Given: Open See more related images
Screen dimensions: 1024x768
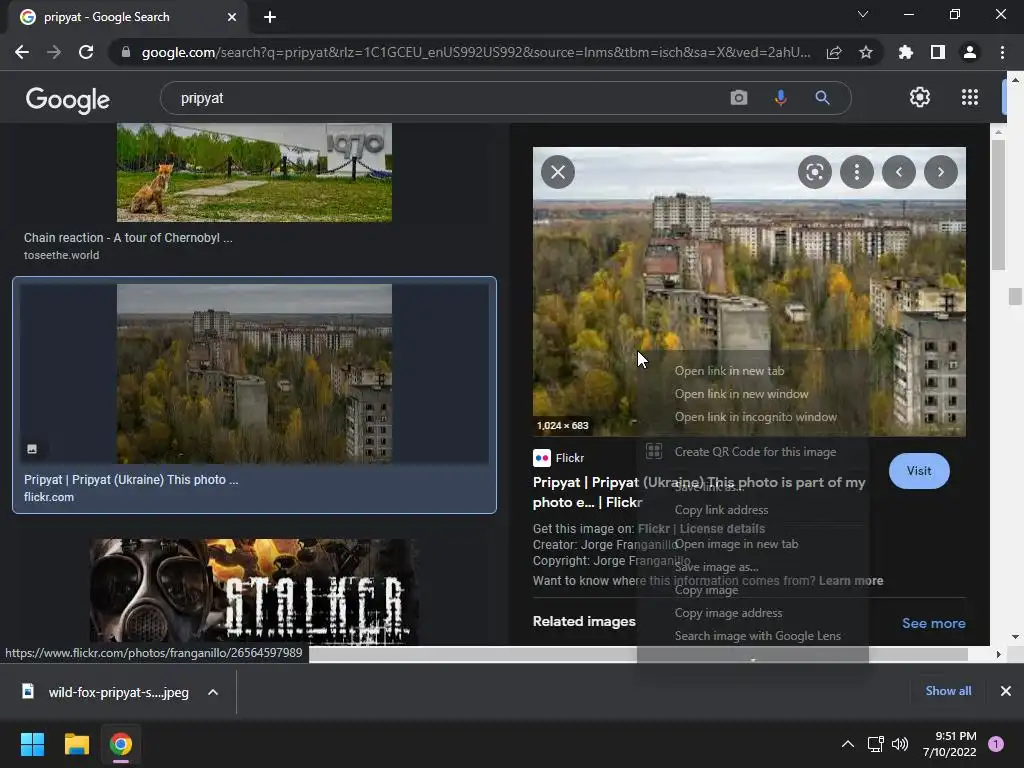Looking at the screenshot, I should (x=933, y=623).
